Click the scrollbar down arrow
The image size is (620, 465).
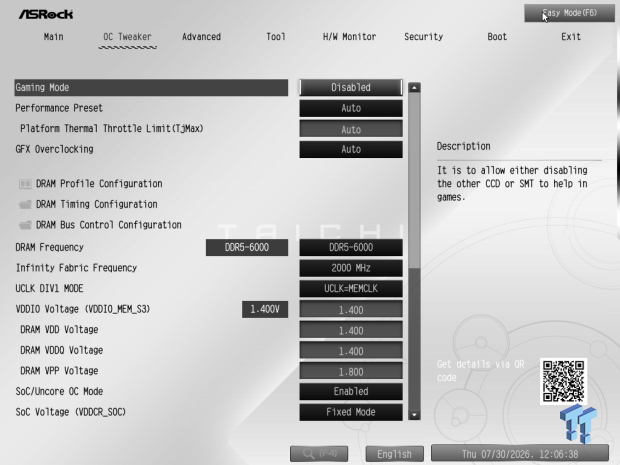414,415
